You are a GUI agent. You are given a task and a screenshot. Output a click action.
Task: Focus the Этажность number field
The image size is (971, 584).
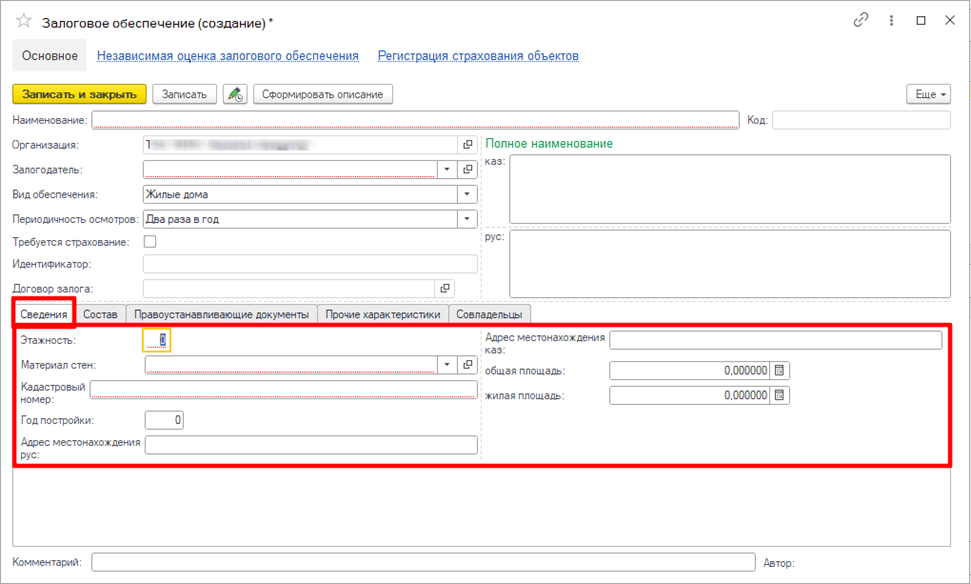pos(156,340)
